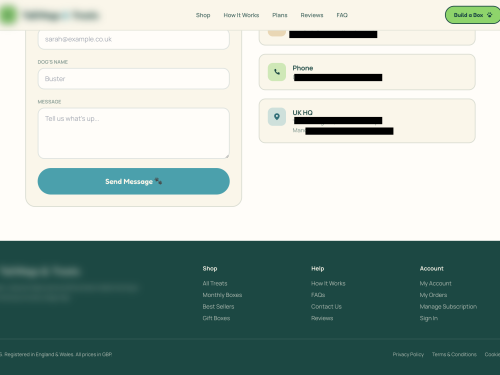Image resolution: width=500 pixels, height=375 pixels.
Task: Click the UK HQ card heading
Action: click(x=303, y=113)
